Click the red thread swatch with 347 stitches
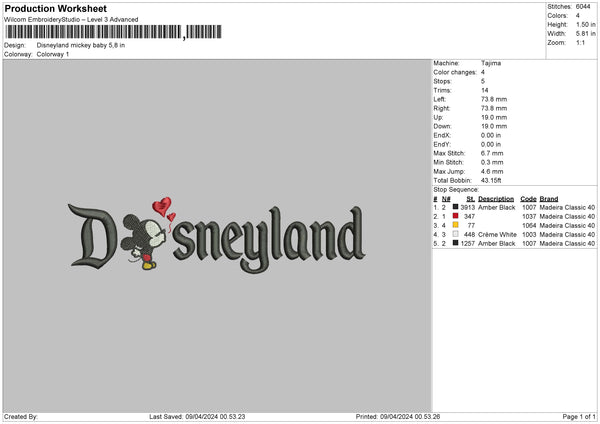 coord(455,216)
